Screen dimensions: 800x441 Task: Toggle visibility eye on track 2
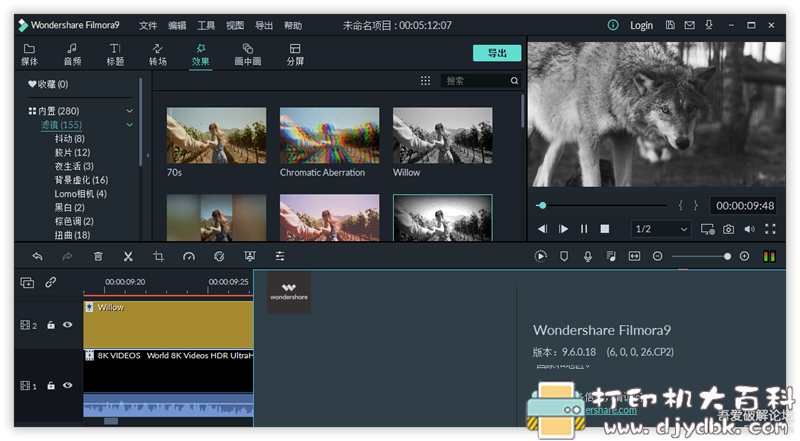pyautogui.click(x=67, y=325)
